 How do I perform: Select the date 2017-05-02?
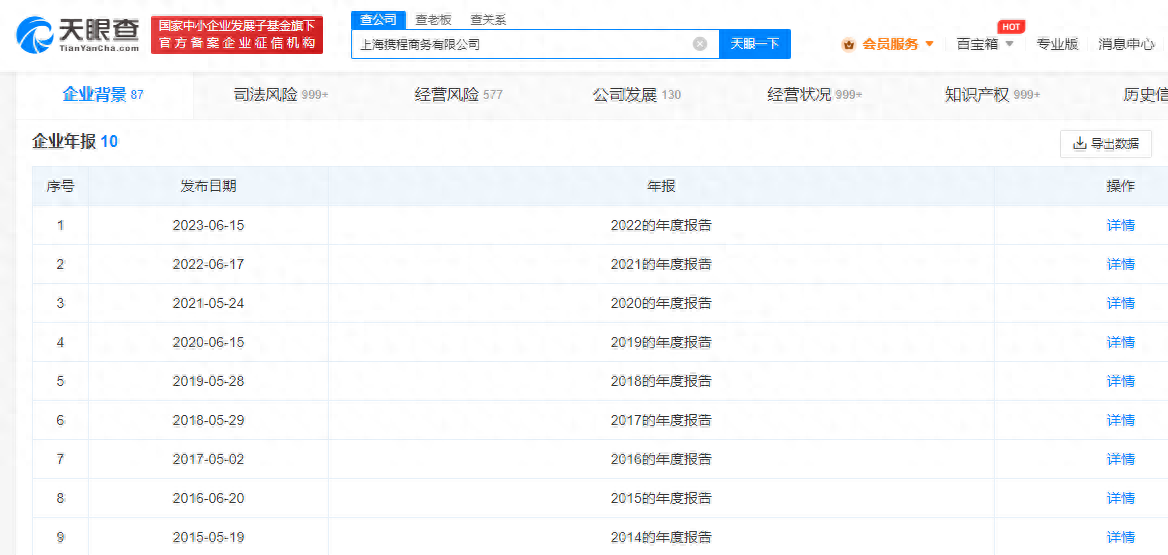[x=208, y=459]
